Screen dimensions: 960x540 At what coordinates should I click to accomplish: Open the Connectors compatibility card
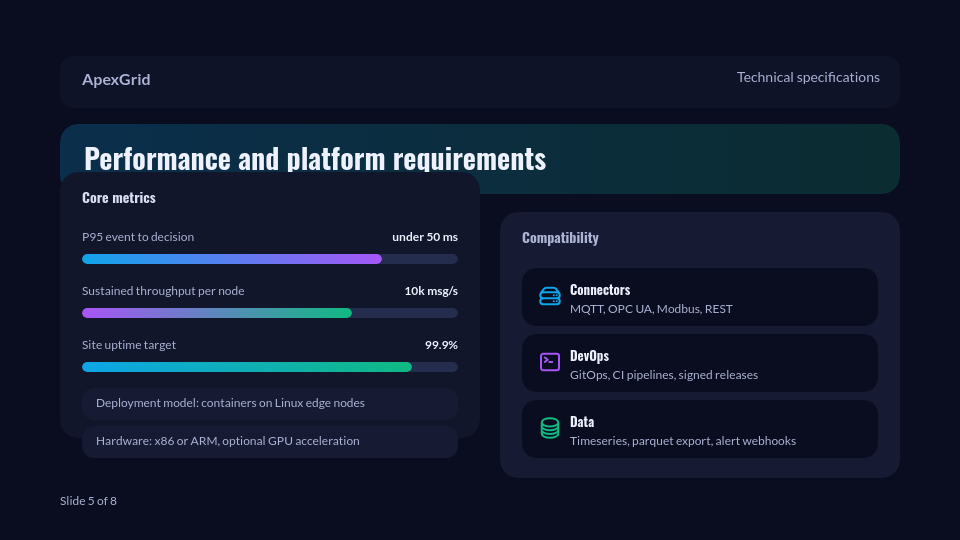pyautogui.click(x=700, y=297)
